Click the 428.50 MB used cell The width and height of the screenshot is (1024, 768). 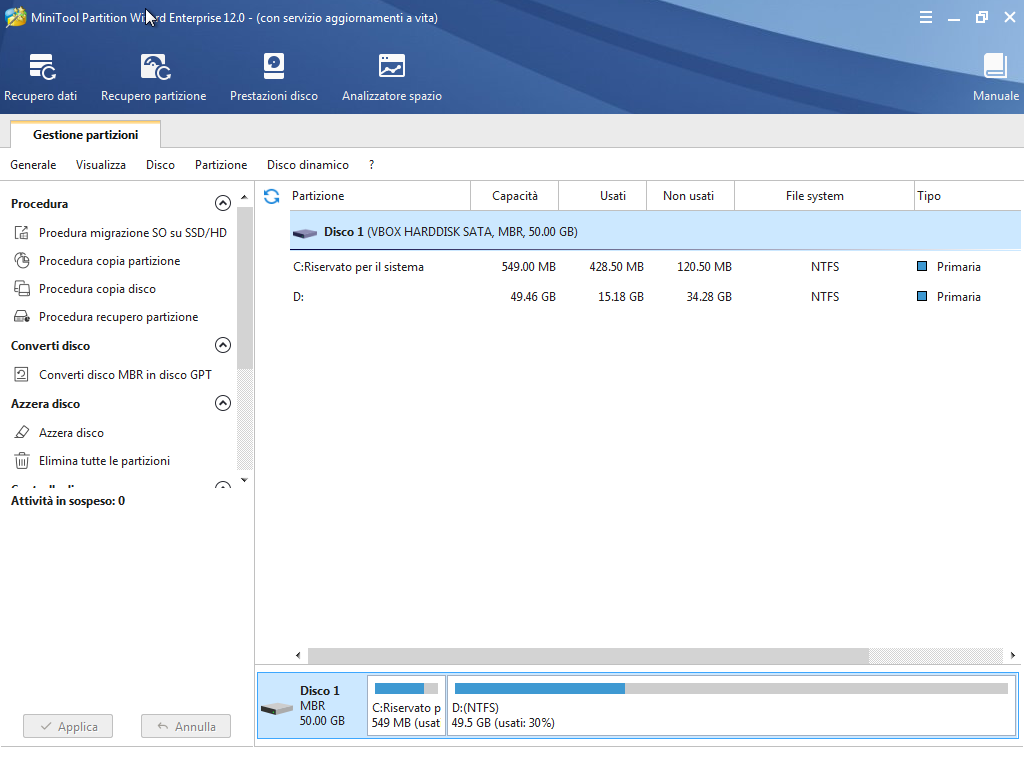pos(616,266)
